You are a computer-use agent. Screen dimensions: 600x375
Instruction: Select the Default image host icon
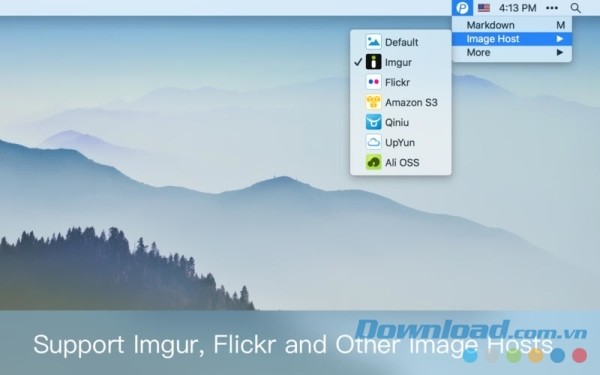[373, 42]
